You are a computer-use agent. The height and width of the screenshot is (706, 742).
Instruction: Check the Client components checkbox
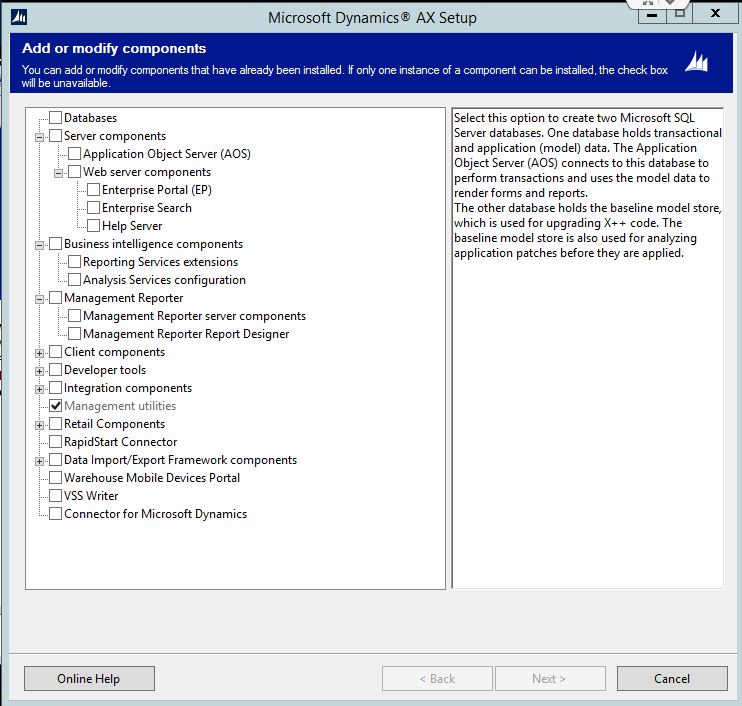tap(55, 352)
